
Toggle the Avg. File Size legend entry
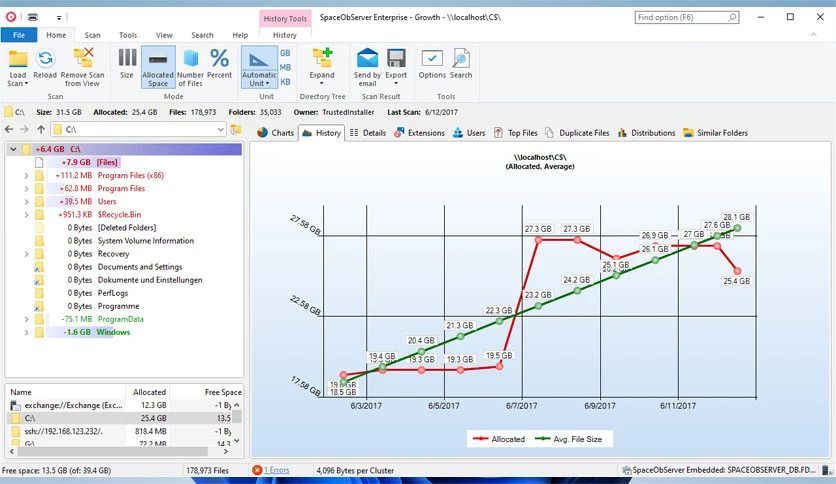pos(568,439)
